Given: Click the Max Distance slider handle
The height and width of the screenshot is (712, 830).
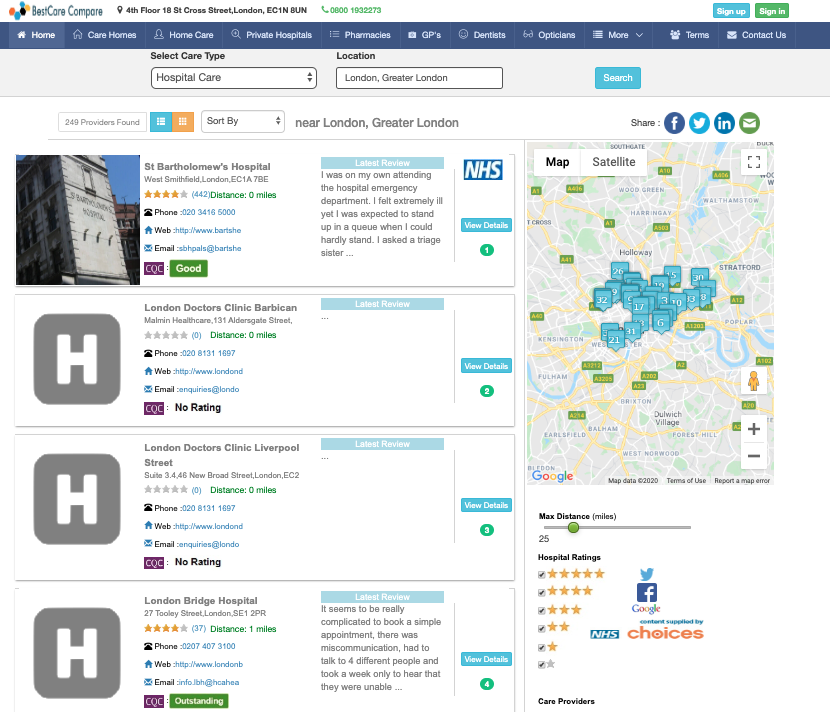Looking at the screenshot, I should 573,527.
